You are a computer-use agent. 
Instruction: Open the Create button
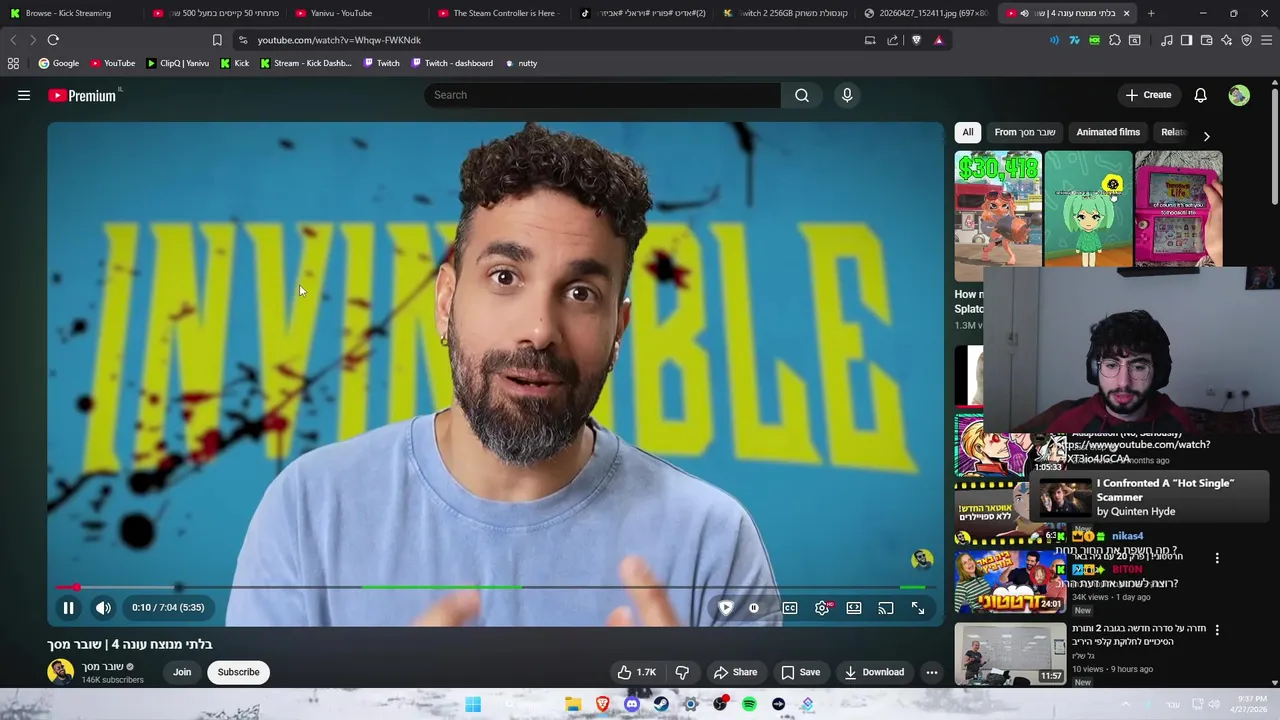coord(1148,95)
